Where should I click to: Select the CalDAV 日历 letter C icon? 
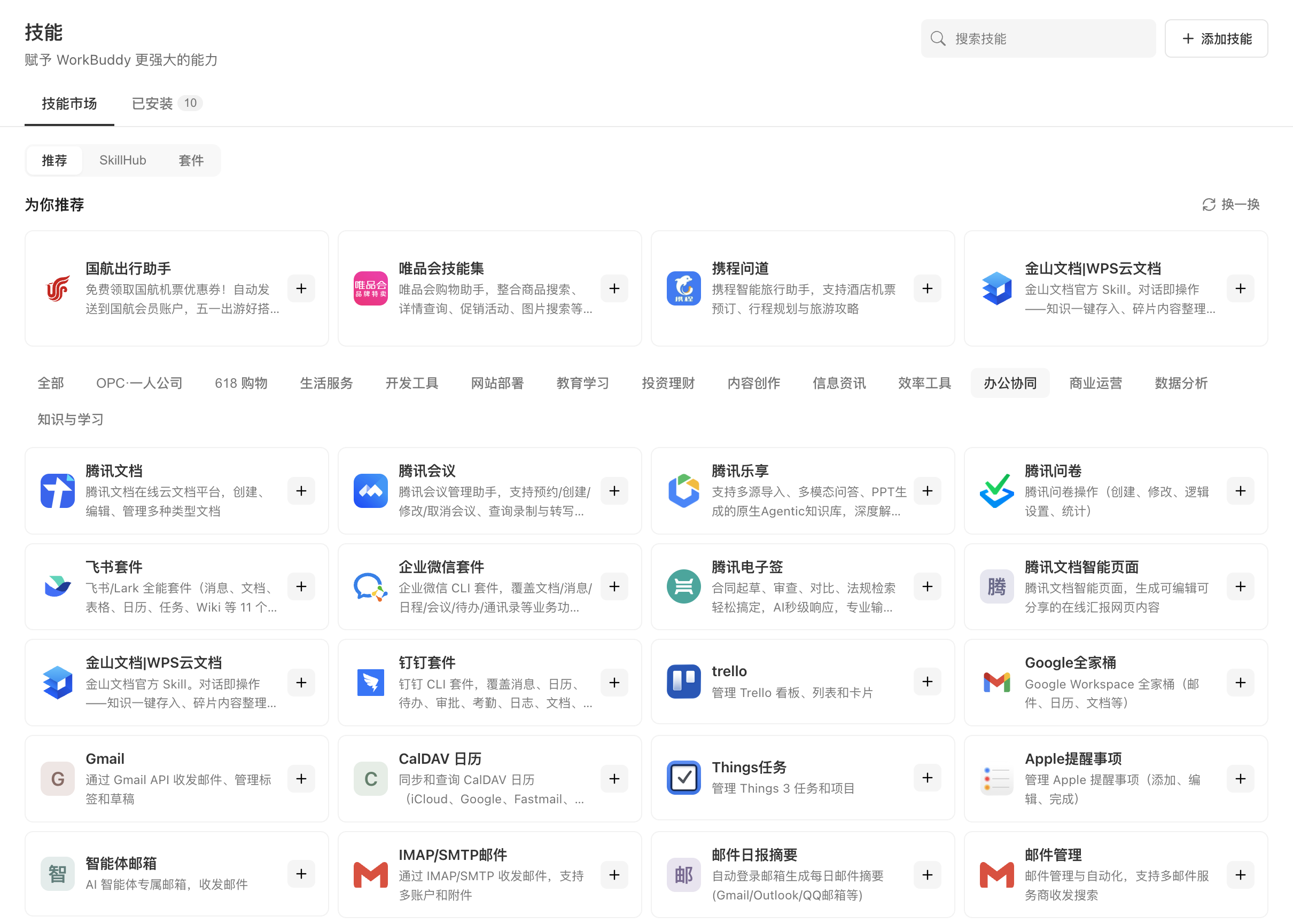click(370, 778)
